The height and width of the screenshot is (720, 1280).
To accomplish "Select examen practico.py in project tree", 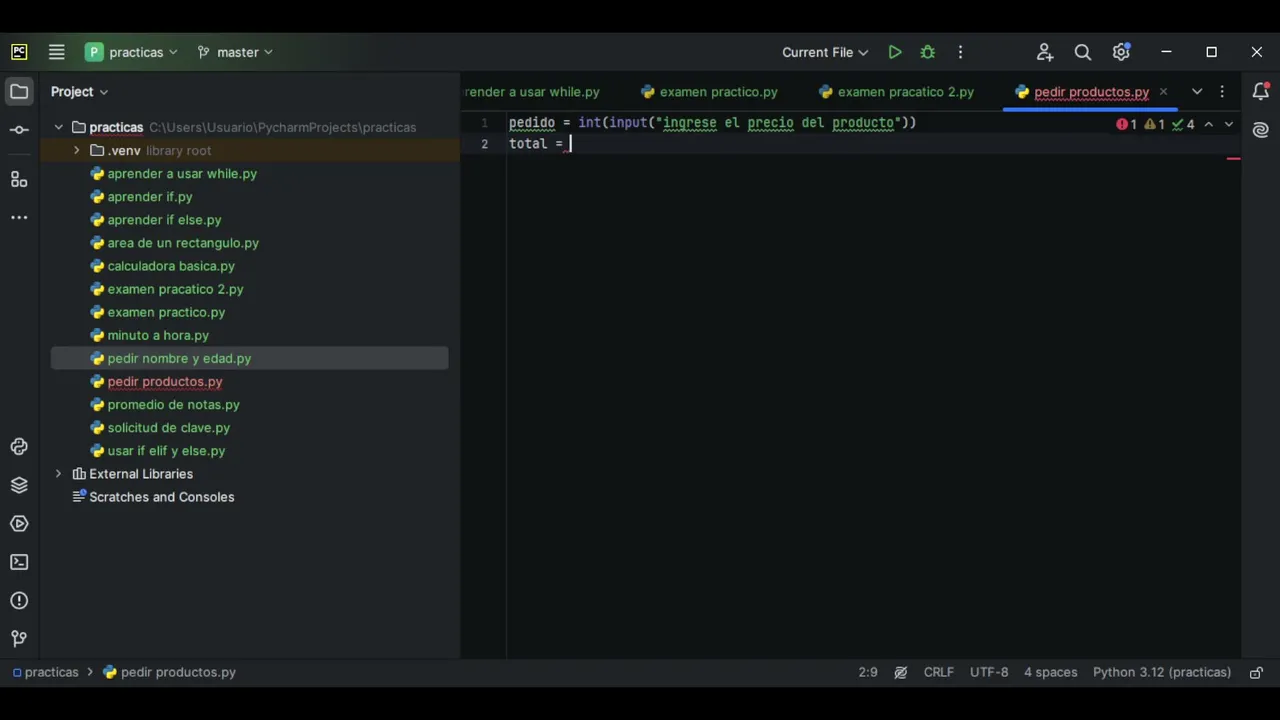I will click(x=166, y=312).
